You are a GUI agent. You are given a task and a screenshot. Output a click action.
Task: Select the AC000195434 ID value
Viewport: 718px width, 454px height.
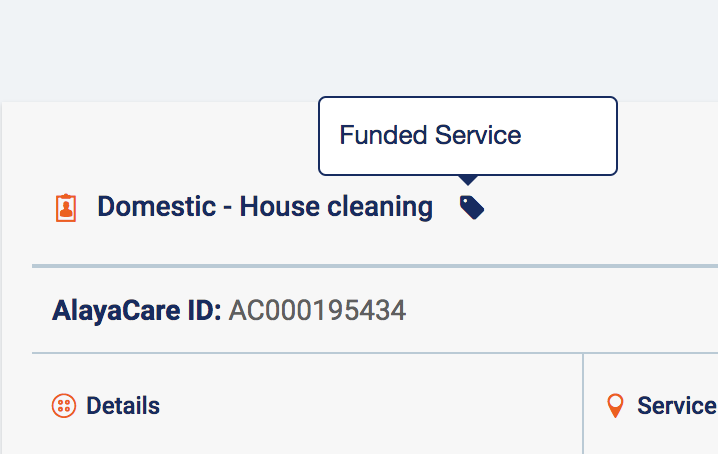317,311
